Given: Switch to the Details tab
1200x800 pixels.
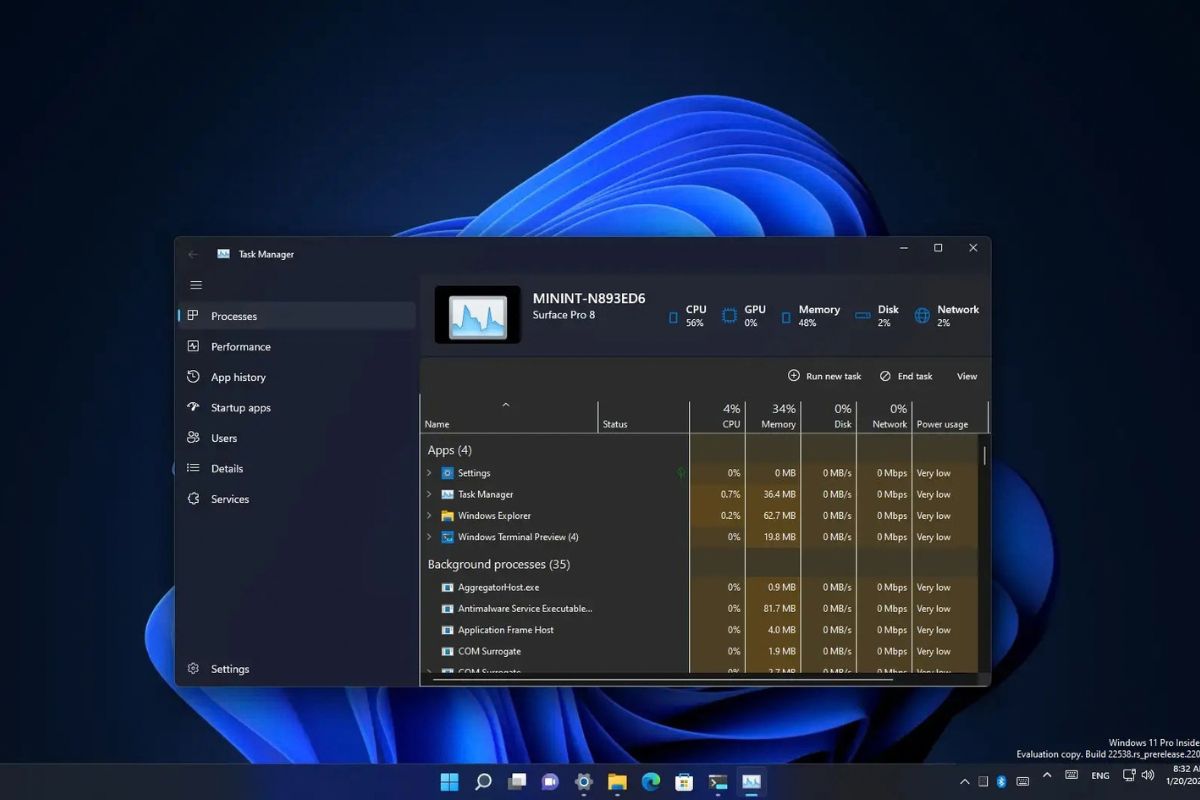Looking at the screenshot, I should [297, 468].
